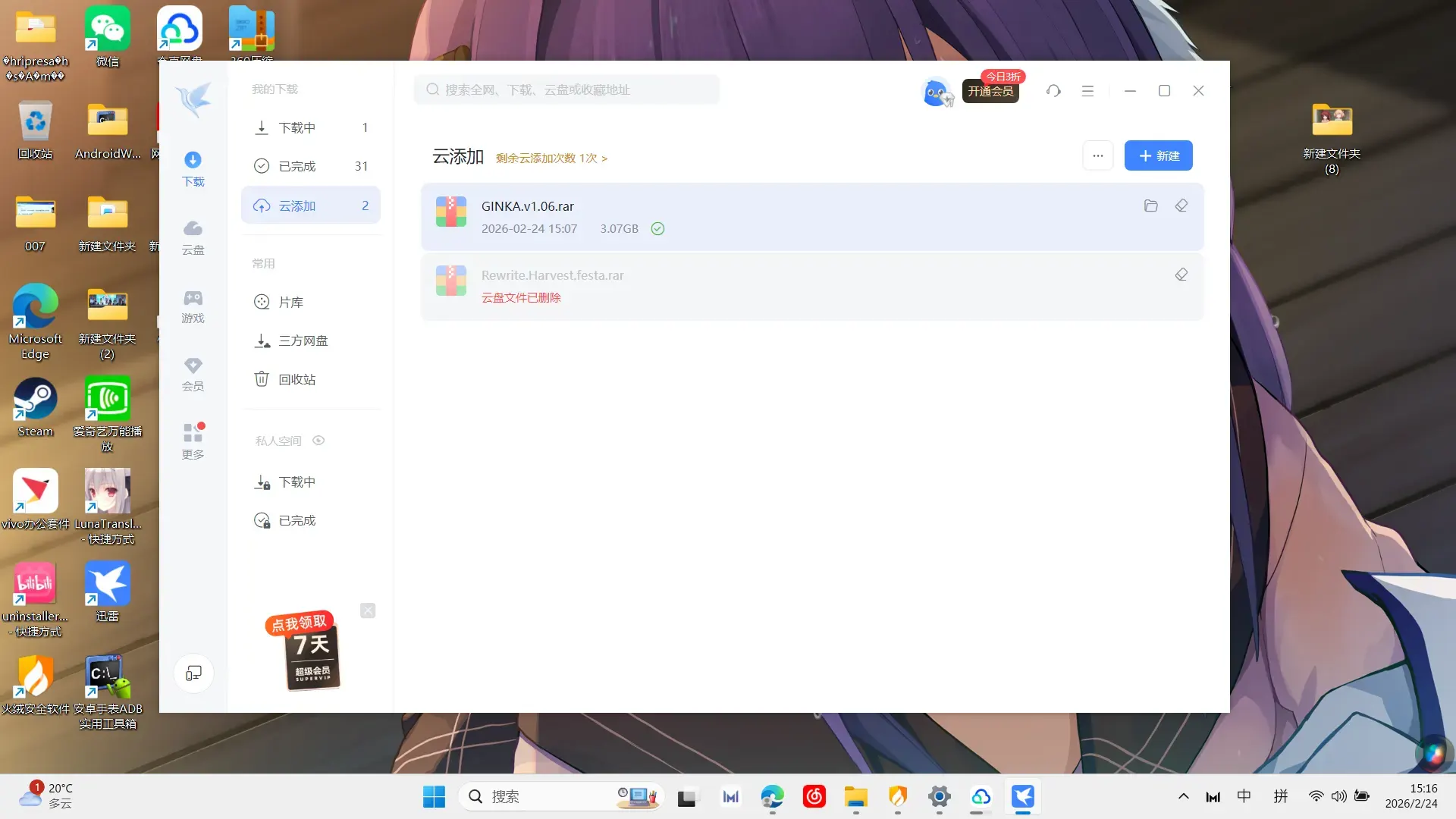Click 云盘文件已删除 status text

pos(521,297)
